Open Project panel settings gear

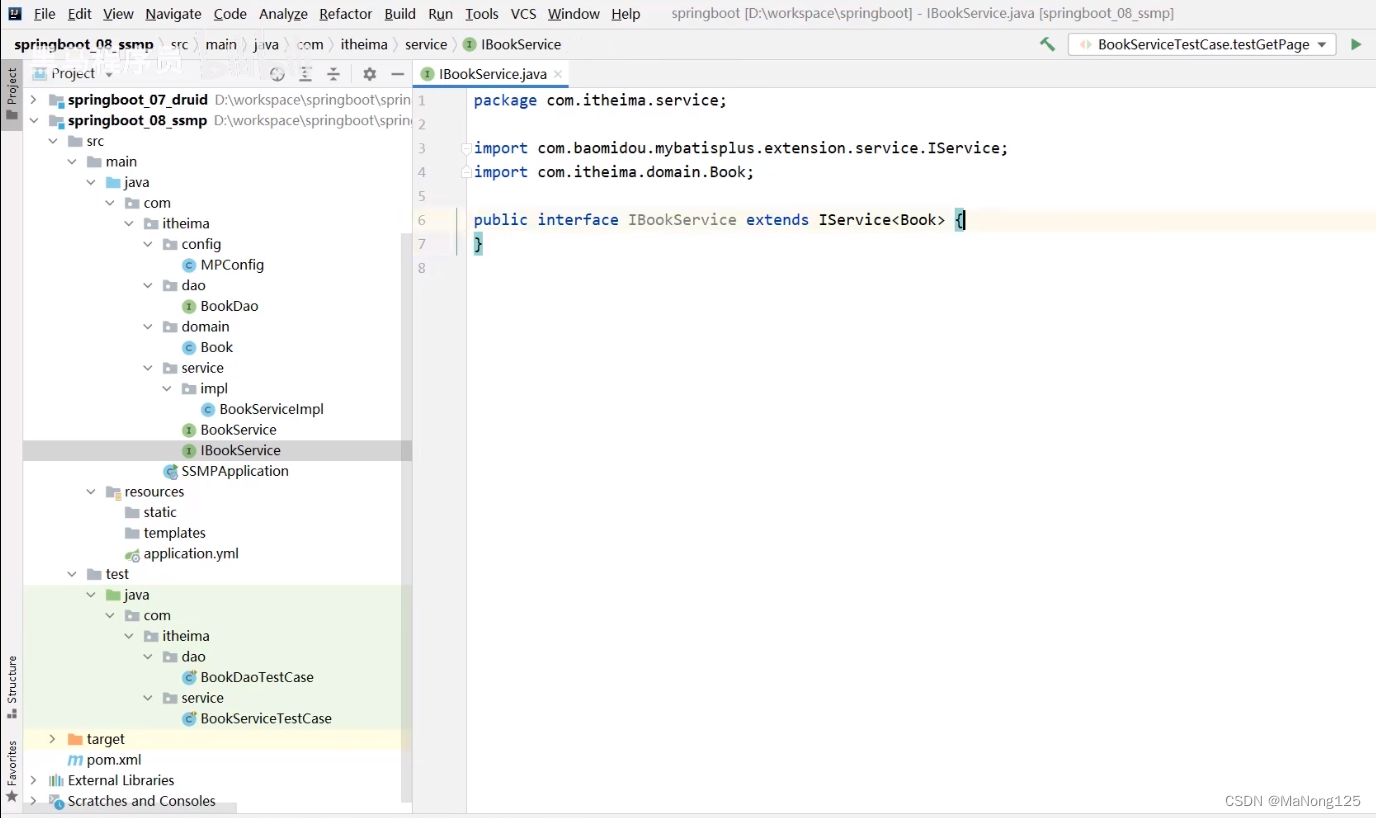tap(369, 74)
